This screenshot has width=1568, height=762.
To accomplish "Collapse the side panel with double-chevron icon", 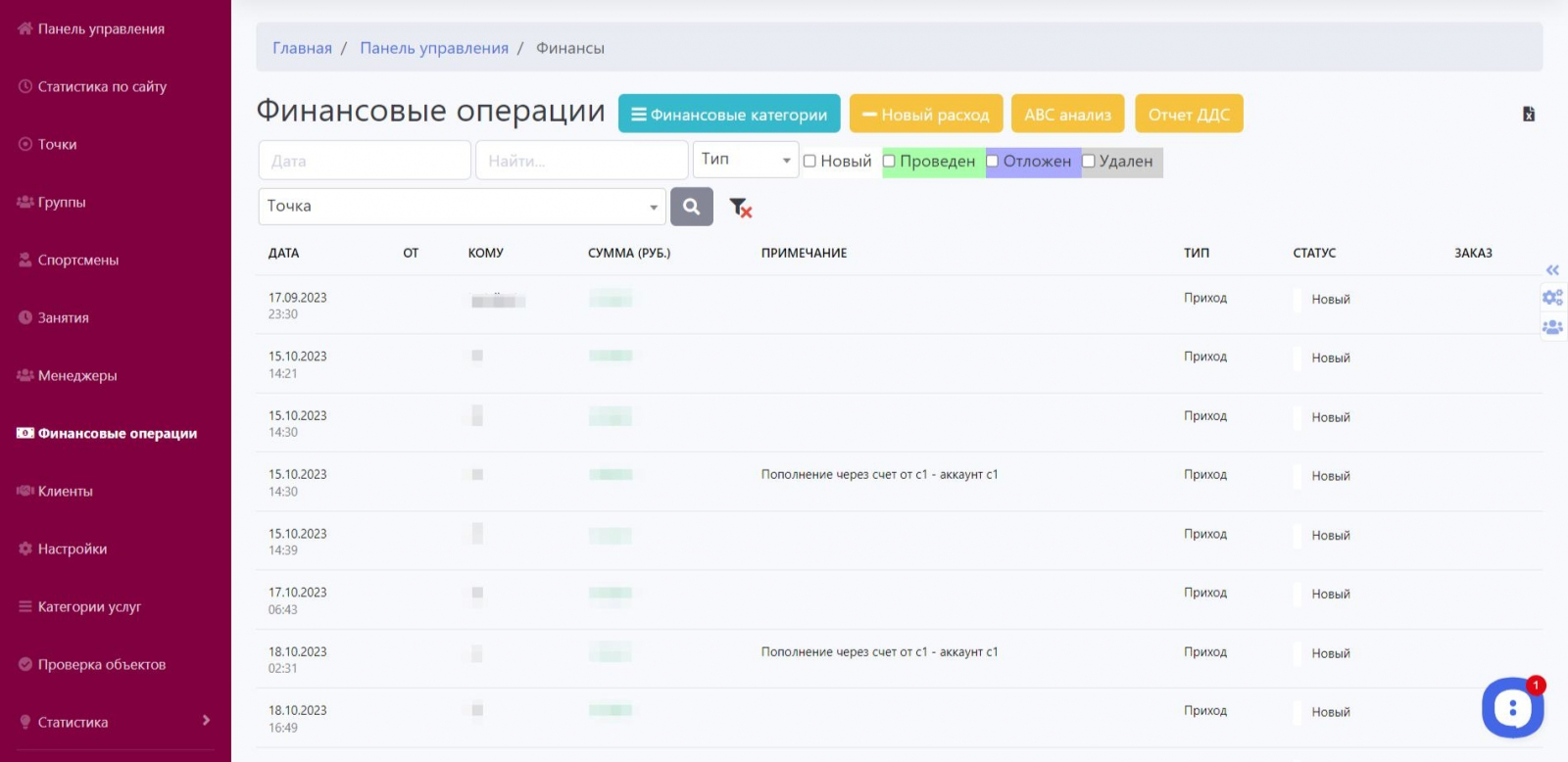I will (1552, 270).
